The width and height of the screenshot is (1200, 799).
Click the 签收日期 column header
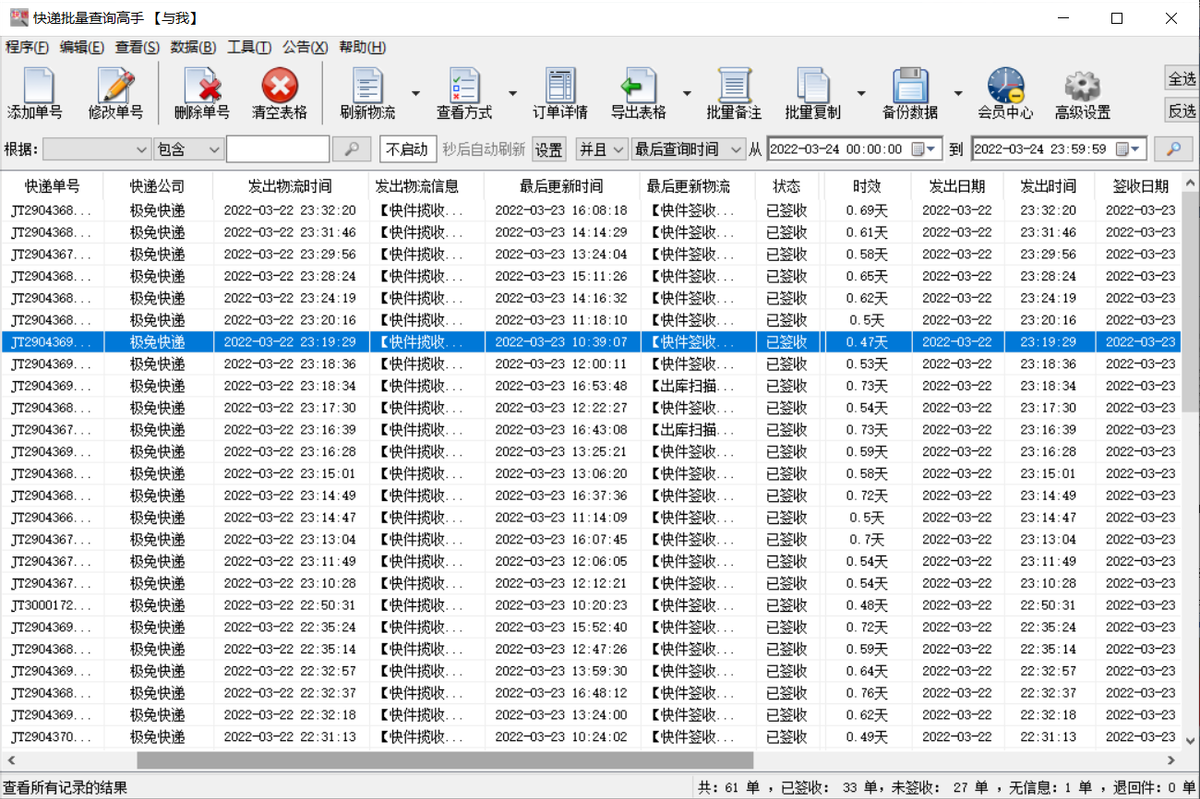(1141, 186)
